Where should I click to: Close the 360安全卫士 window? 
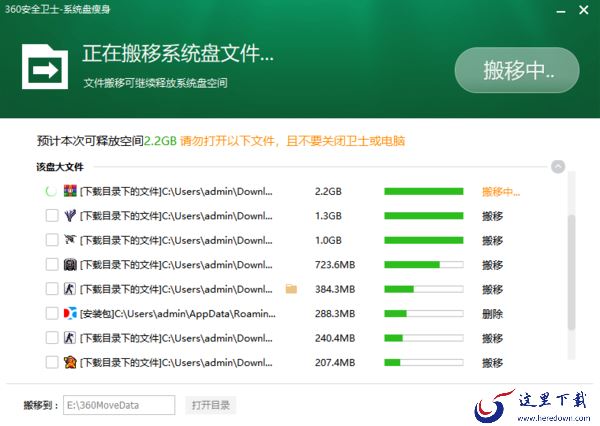[584, 10]
